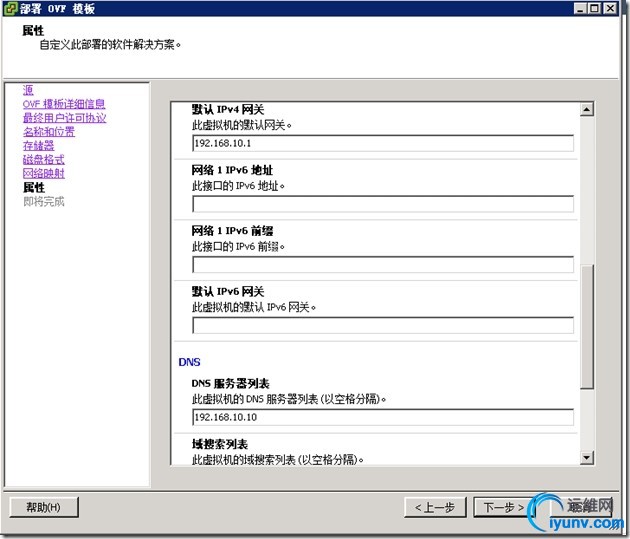Click the 默认 IPv6 网关 heading
The image size is (630, 539).
(228, 292)
